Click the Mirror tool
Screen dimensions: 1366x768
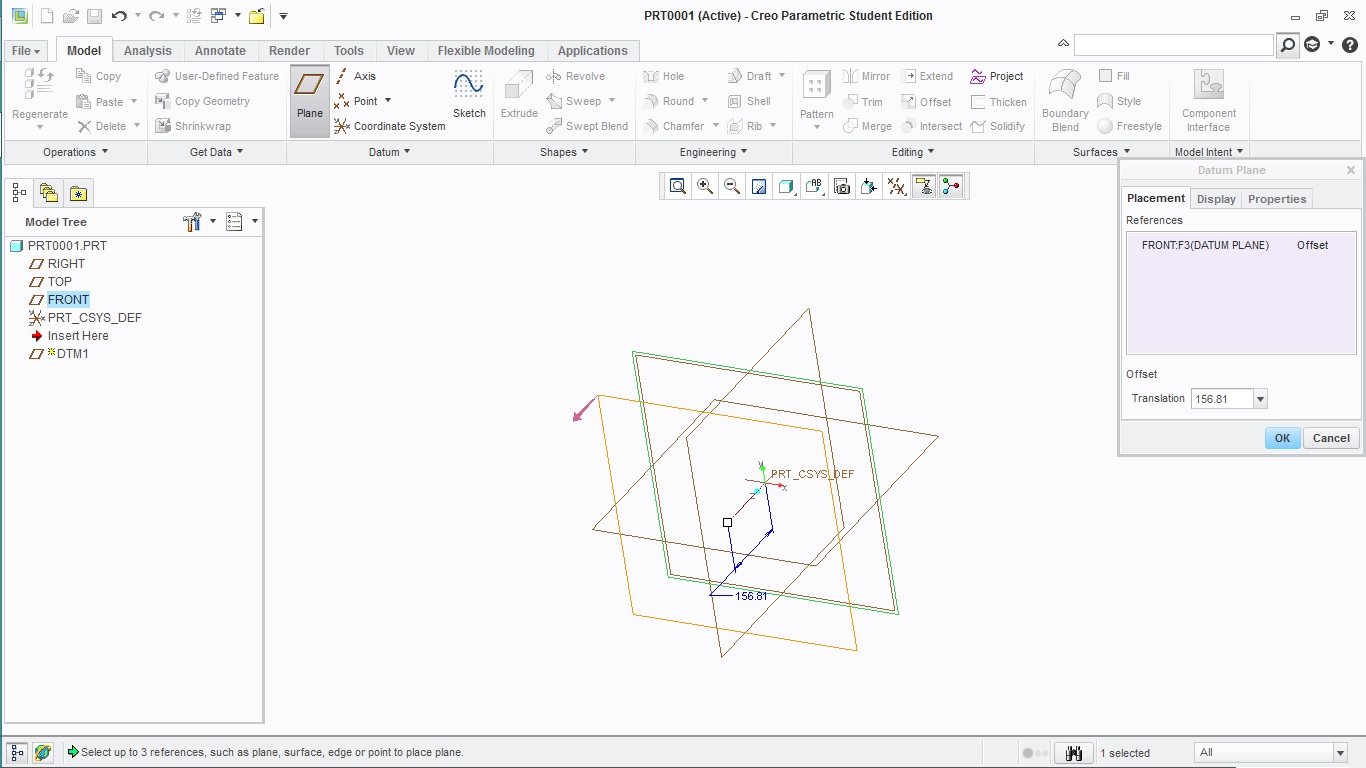point(866,76)
